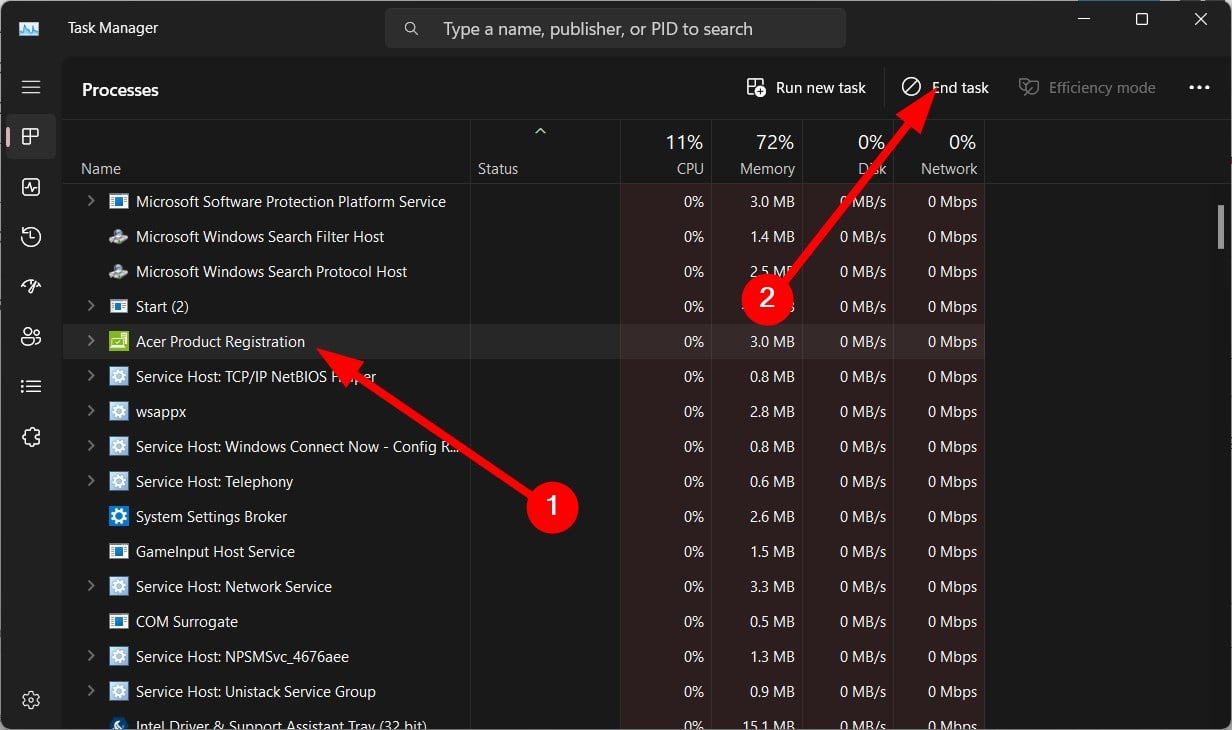Expand the wsappx process group
This screenshot has height=730, width=1232.
[x=90, y=411]
